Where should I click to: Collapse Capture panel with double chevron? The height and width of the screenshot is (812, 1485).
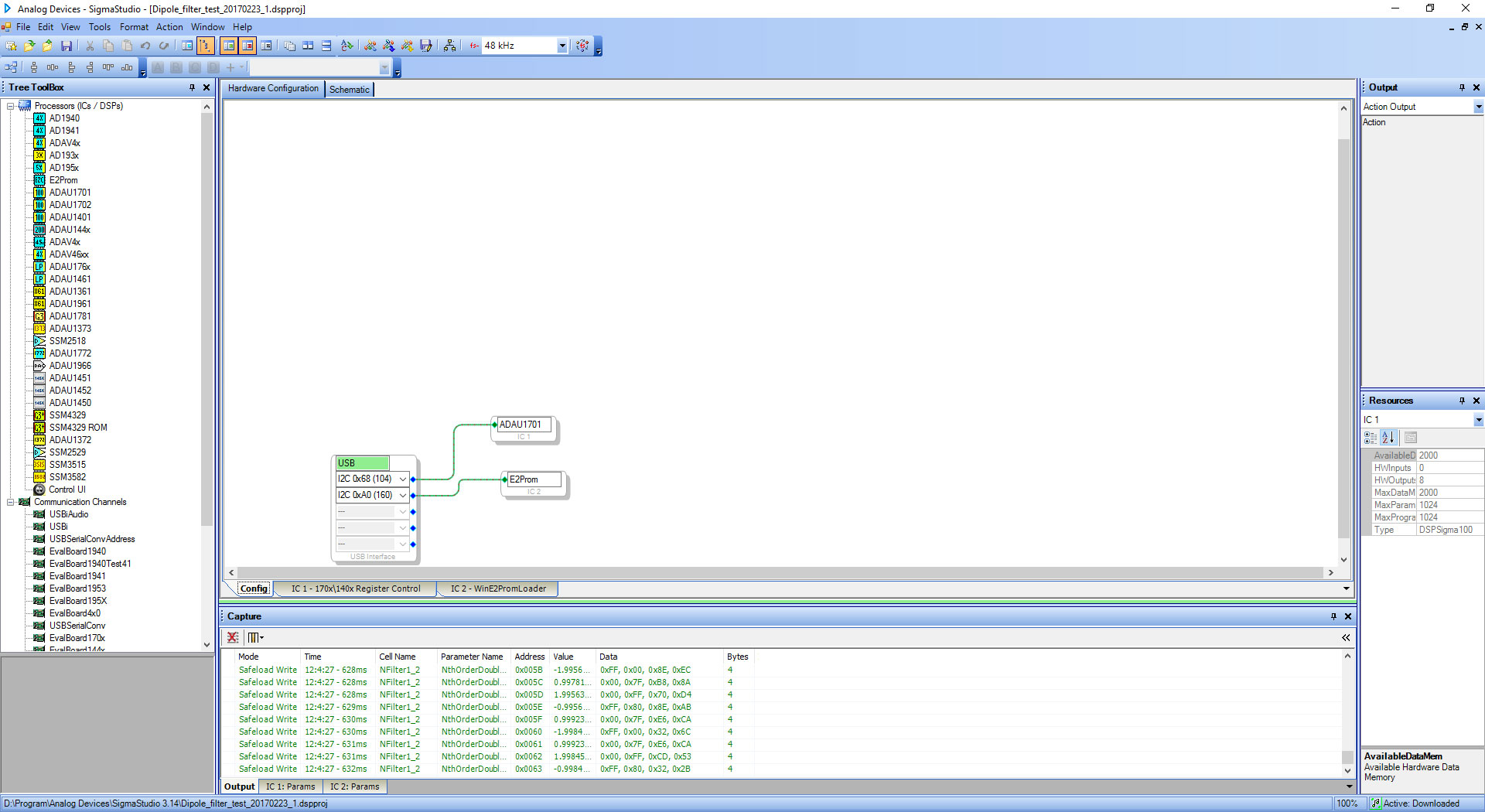tap(1346, 637)
